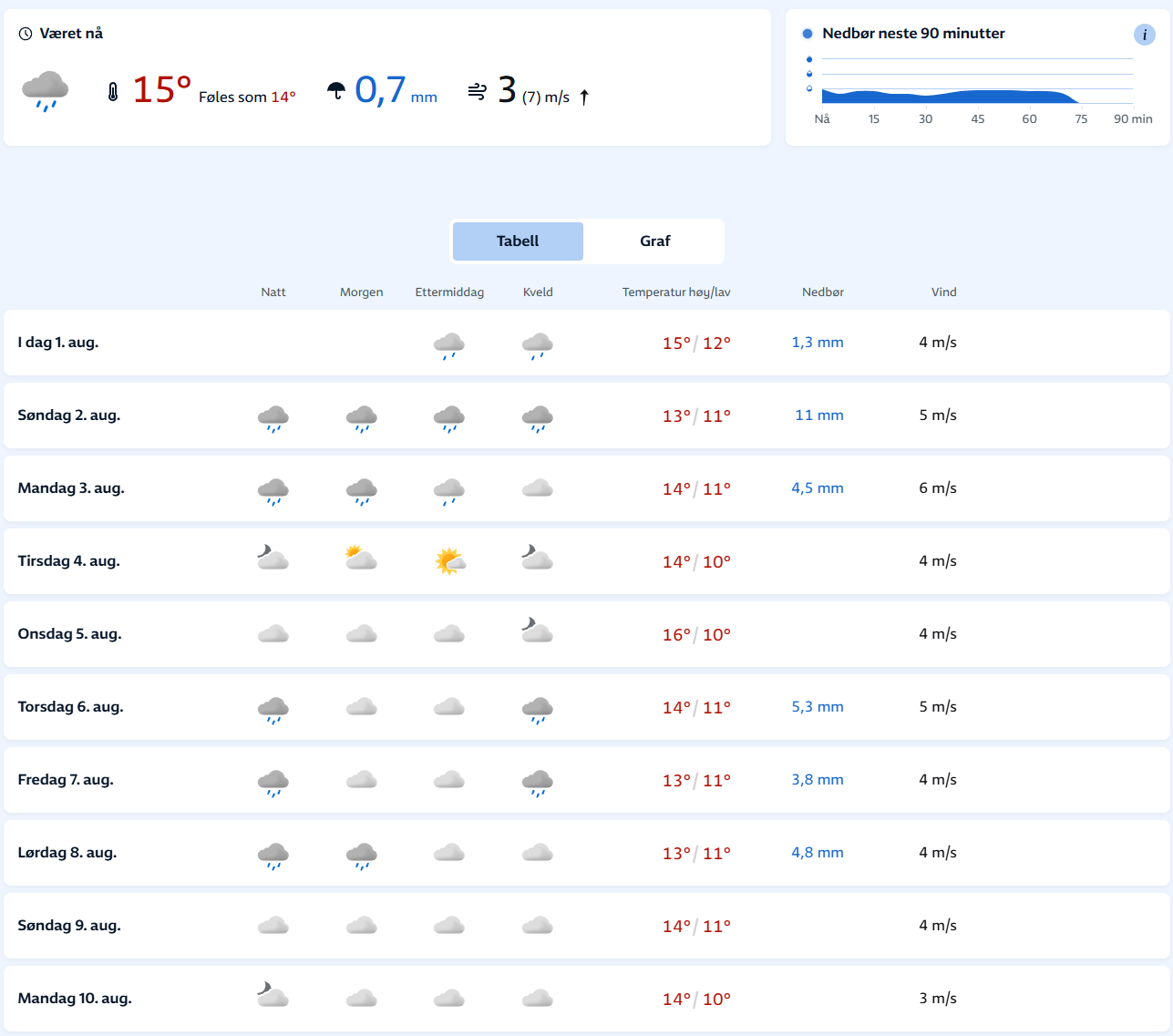This screenshot has width=1173, height=1036.
Task: Click the 11 mm precipitation for Søndag 2. aug.
Action: (819, 415)
